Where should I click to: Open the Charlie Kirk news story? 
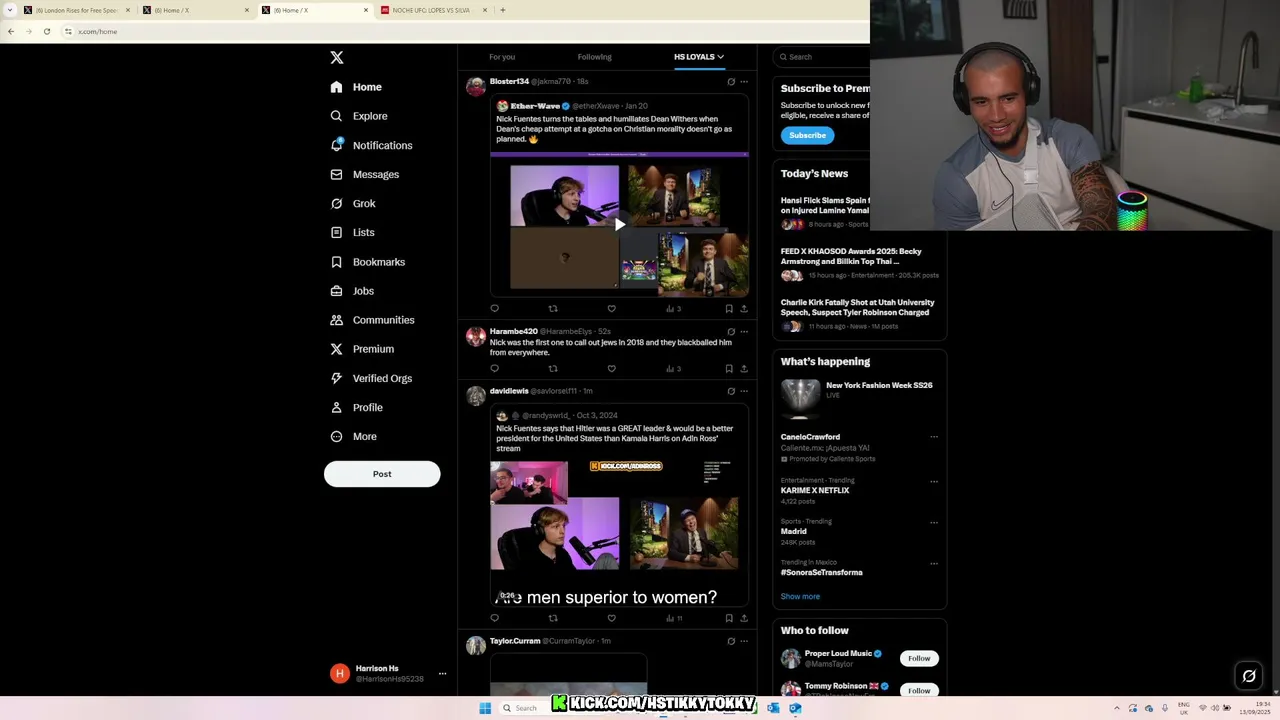click(x=858, y=314)
